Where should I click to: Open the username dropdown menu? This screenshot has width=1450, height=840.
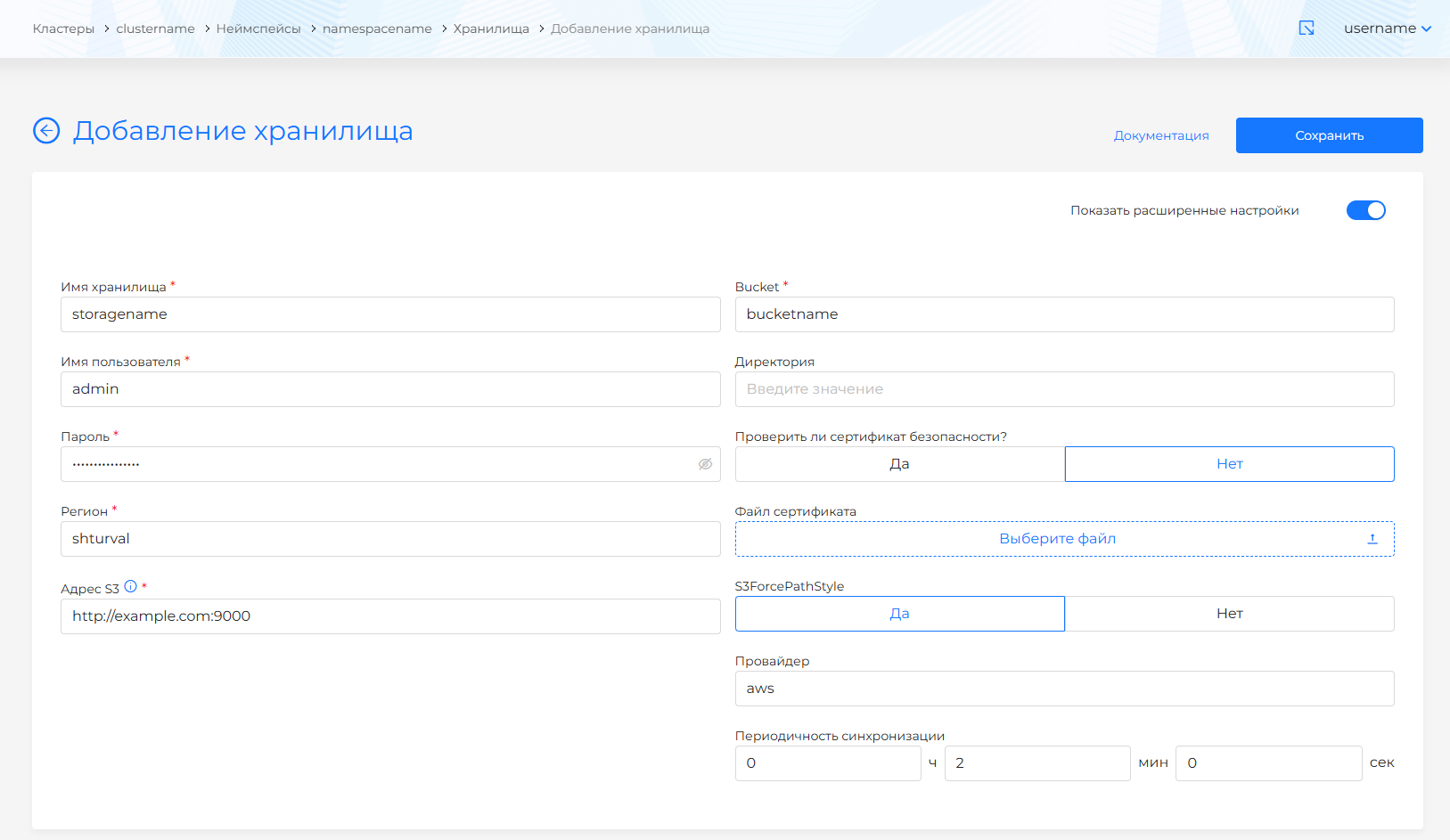tap(1387, 29)
